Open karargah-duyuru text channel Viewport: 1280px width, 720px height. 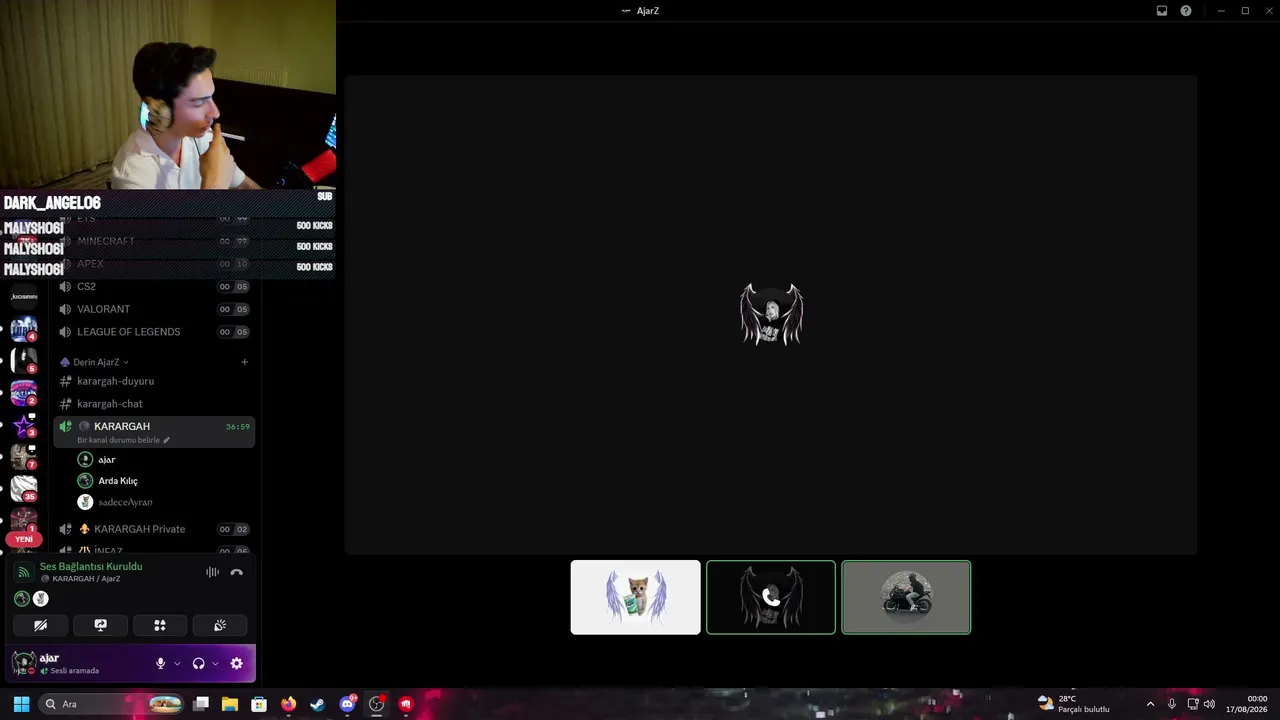pos(154,381)
